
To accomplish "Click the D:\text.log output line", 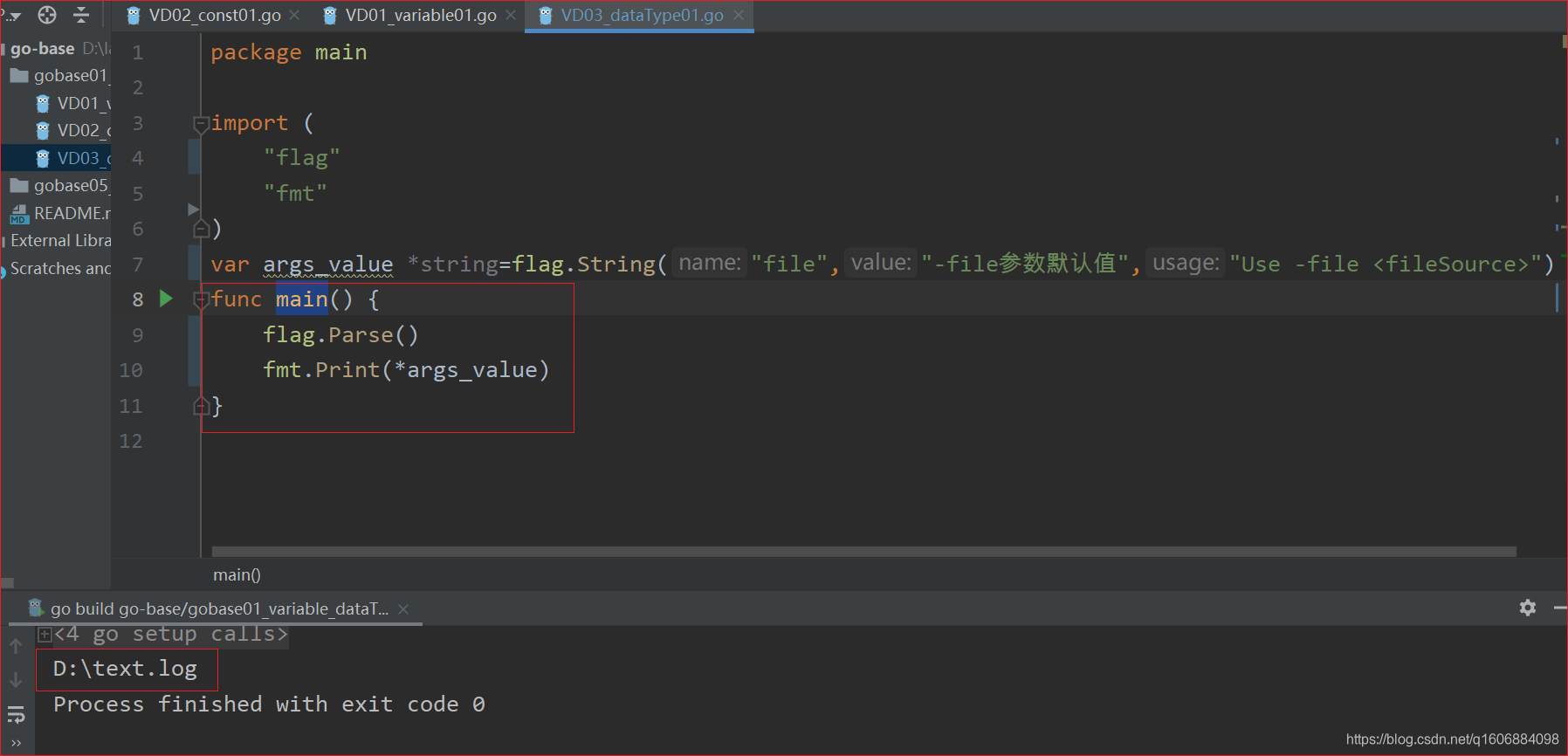I will tap(125, 670).
